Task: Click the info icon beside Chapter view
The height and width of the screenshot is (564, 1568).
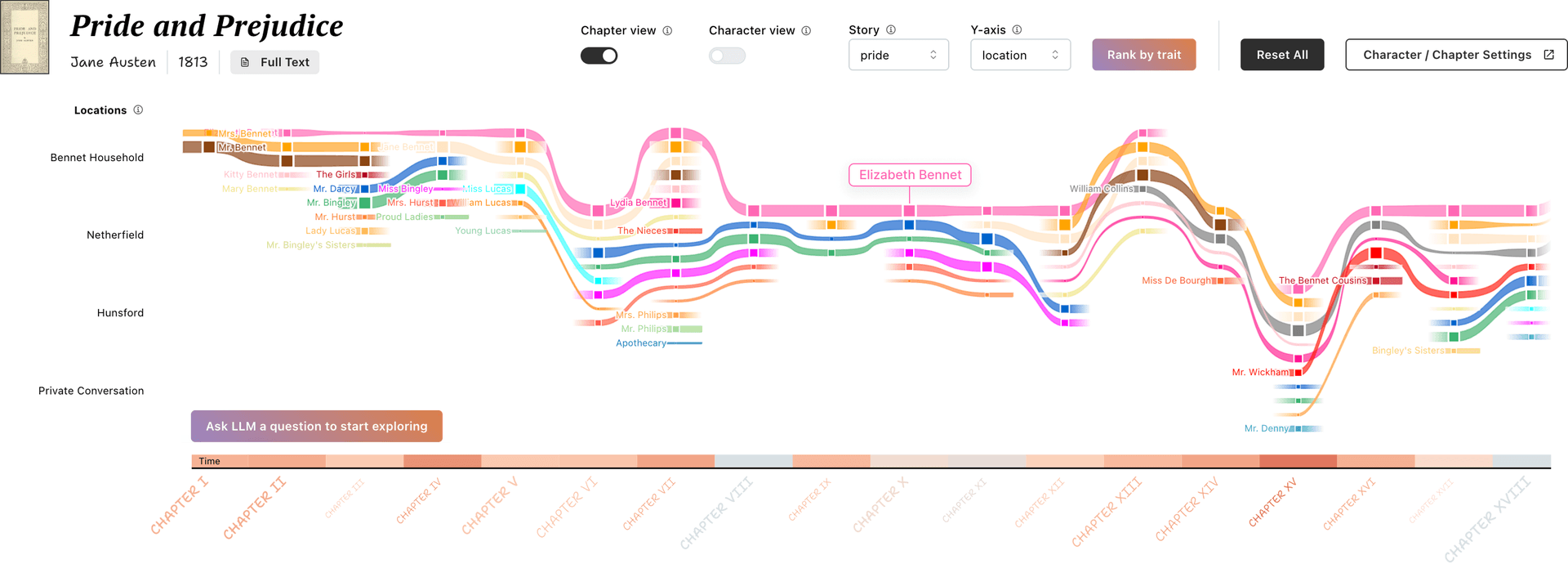Action: [x=667, y=31]
